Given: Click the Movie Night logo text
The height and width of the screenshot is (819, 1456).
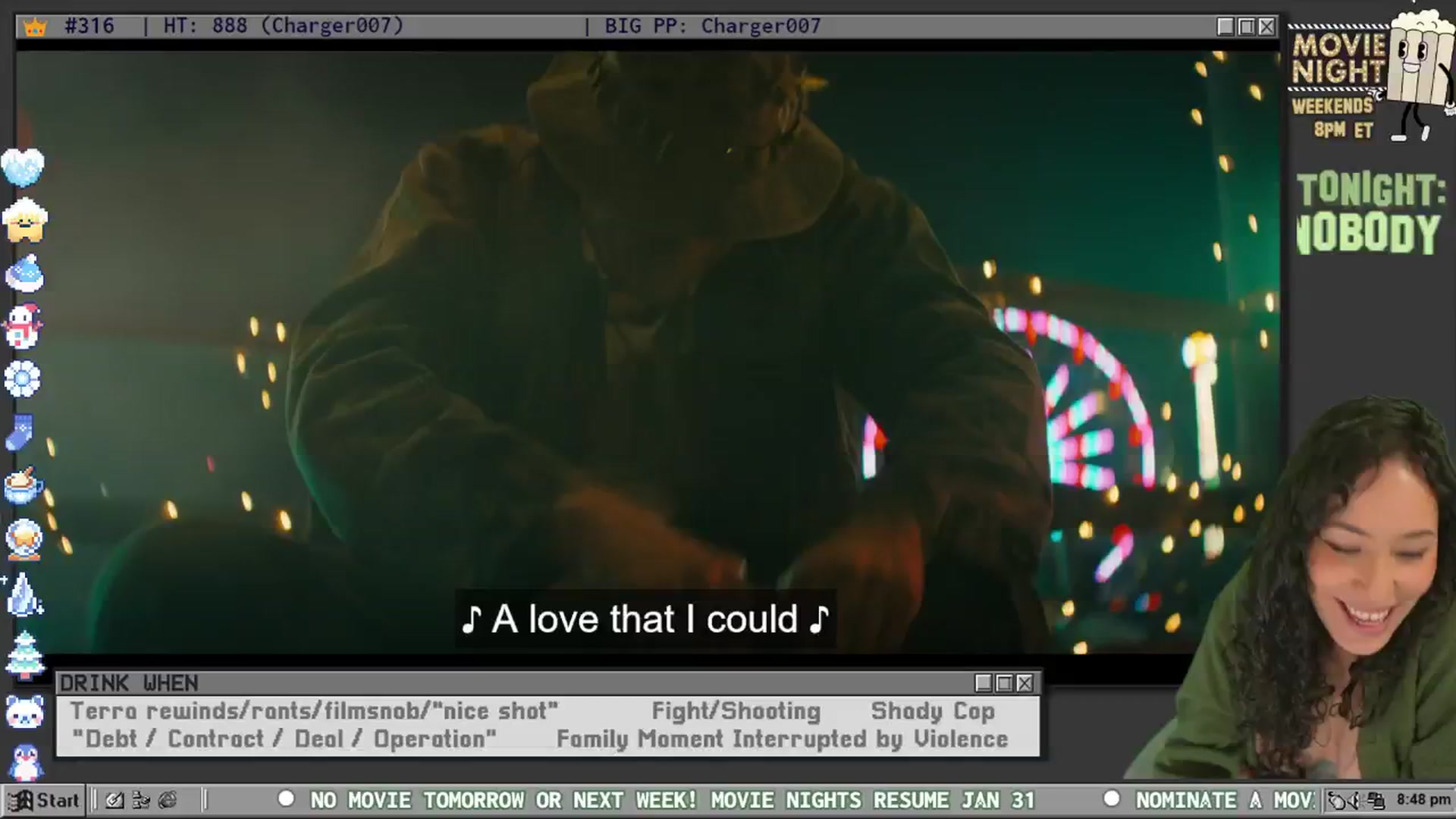Looking at the screenshot, I should (1338, 58).
